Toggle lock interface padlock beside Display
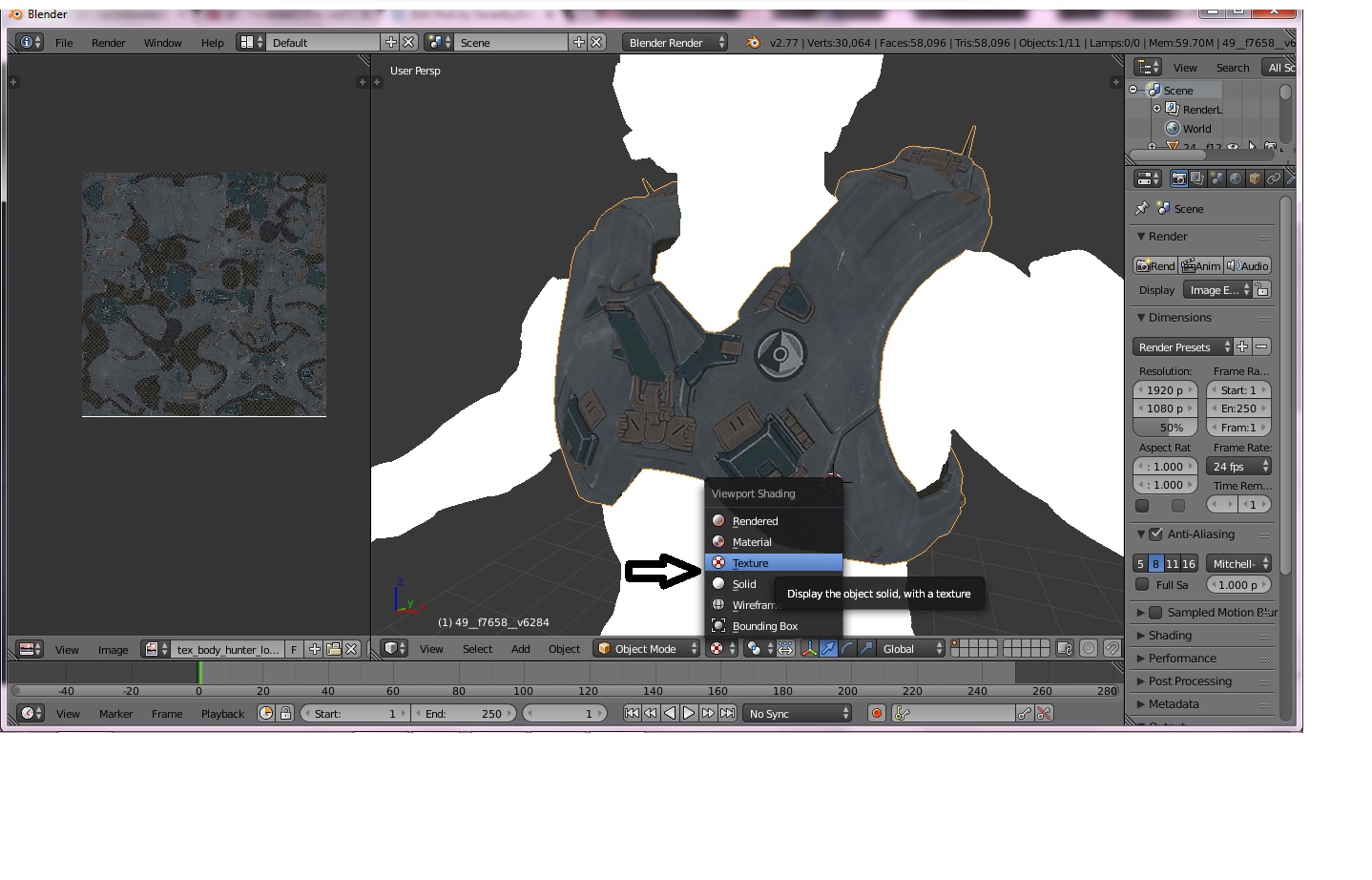This screenshot has height=880, width=1372. [1261, 289]
